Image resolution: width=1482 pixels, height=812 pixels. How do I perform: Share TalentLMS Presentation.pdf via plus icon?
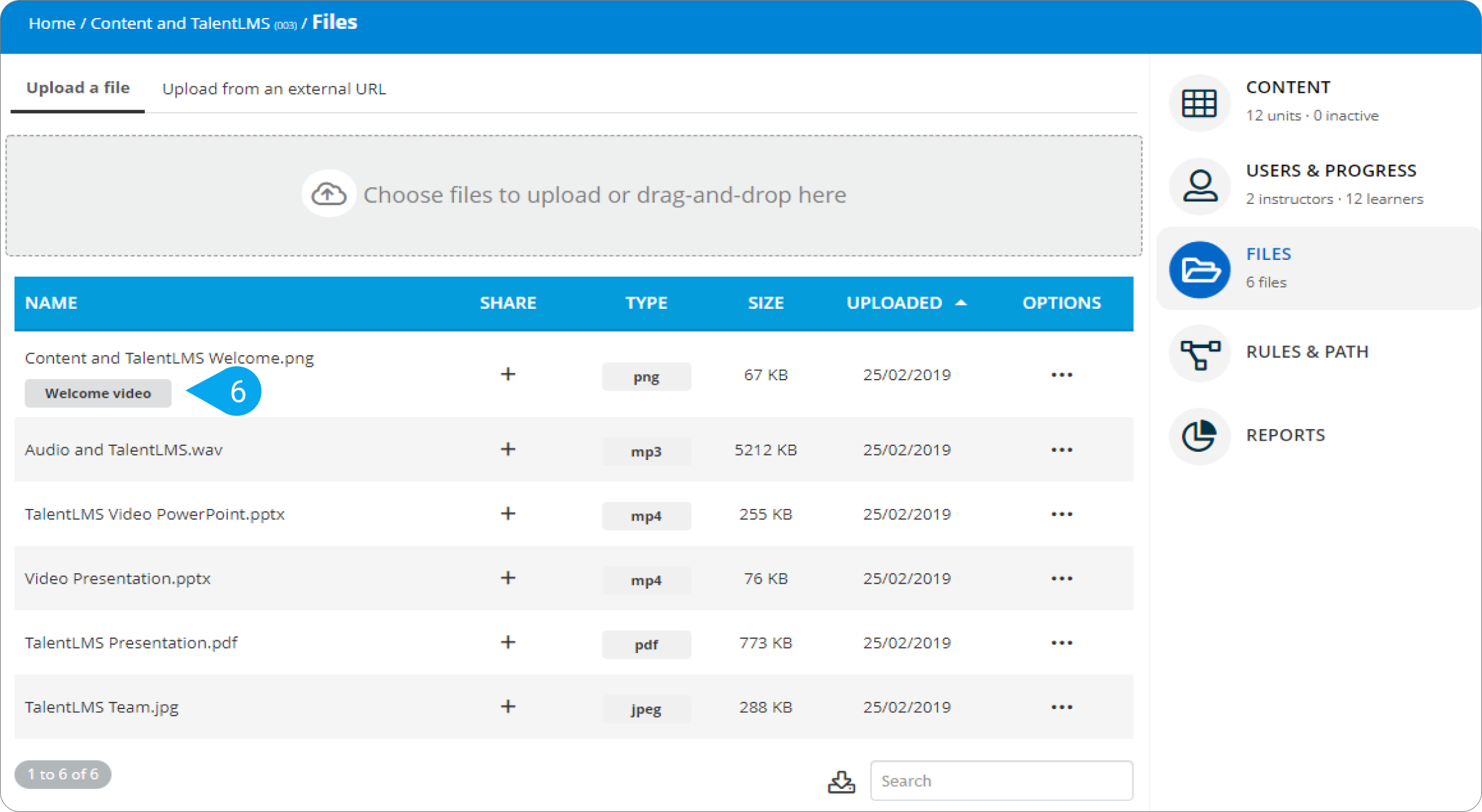(508, 642)
